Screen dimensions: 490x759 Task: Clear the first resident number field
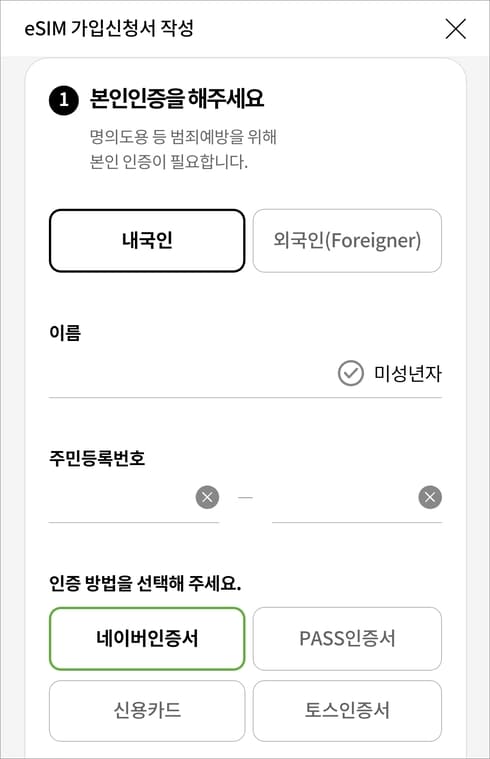click(x=207, y=497)
